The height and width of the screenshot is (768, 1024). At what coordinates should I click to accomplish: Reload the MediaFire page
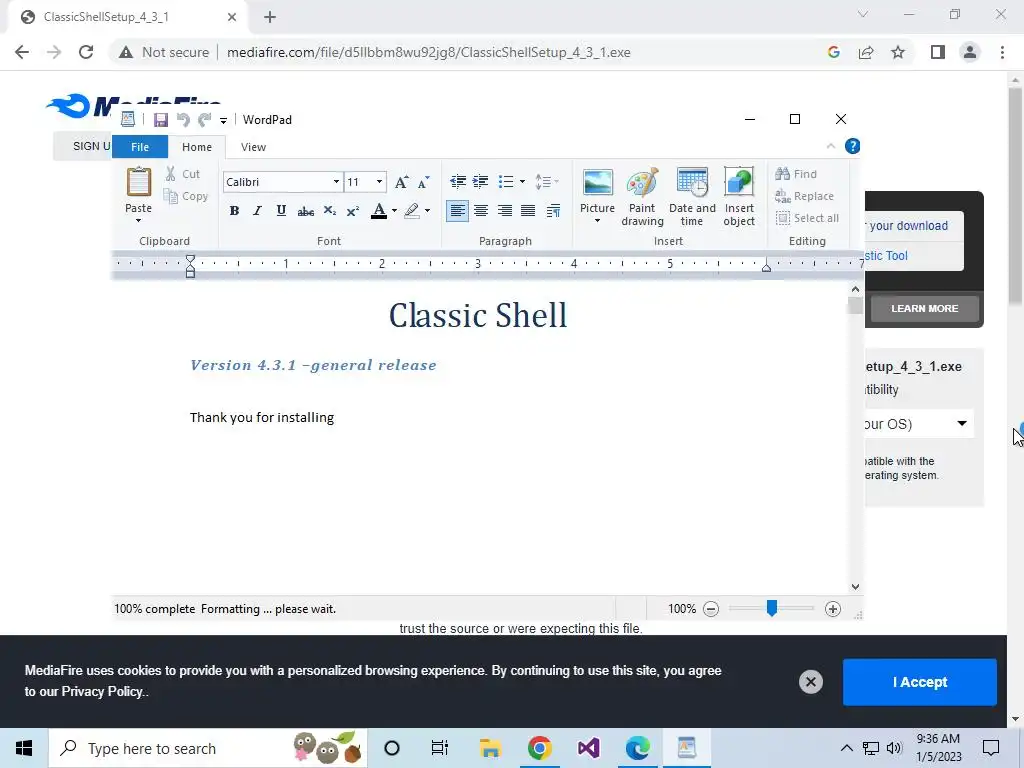coord(86,52)
